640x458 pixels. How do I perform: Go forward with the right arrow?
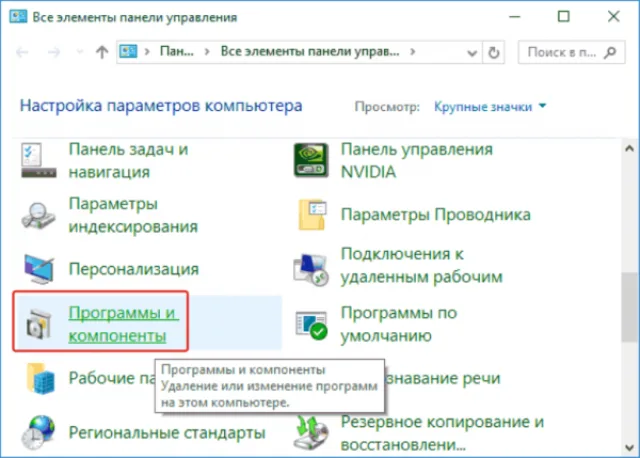coord(54,52)
